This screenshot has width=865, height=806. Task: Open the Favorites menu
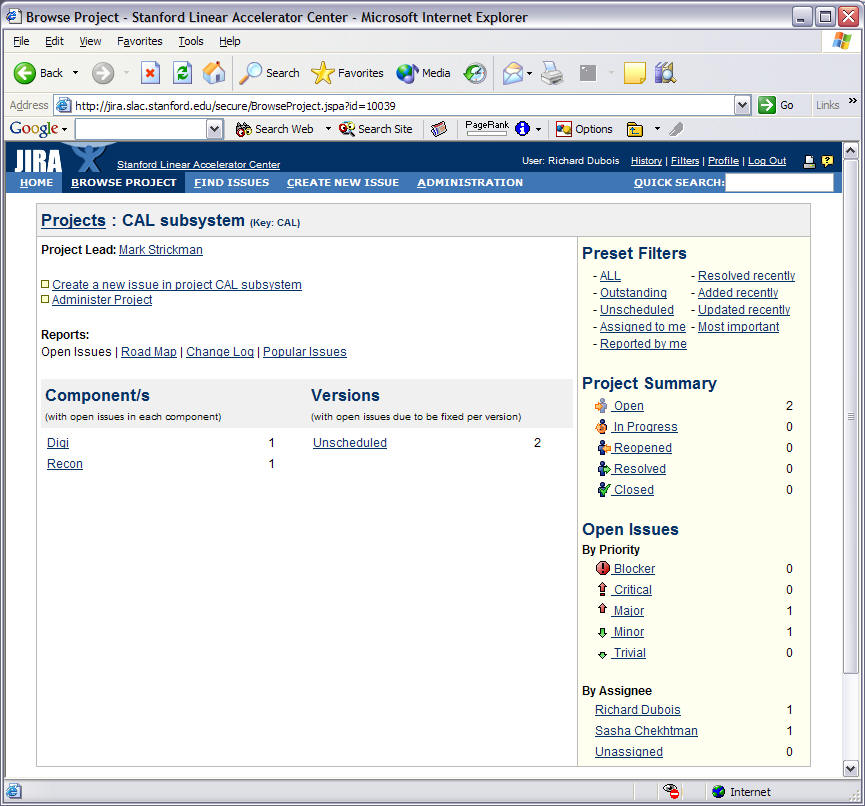pyautogui.click(x=140, y=41)
